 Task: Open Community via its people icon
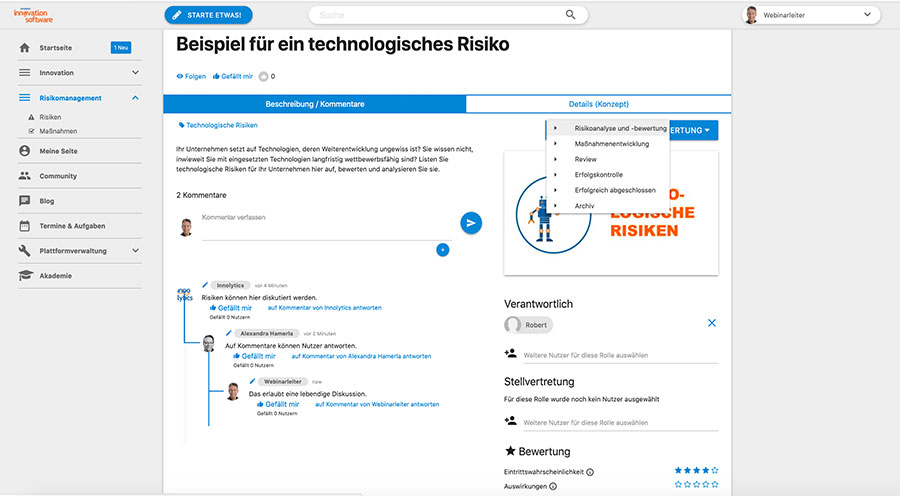tap(24, 176)
